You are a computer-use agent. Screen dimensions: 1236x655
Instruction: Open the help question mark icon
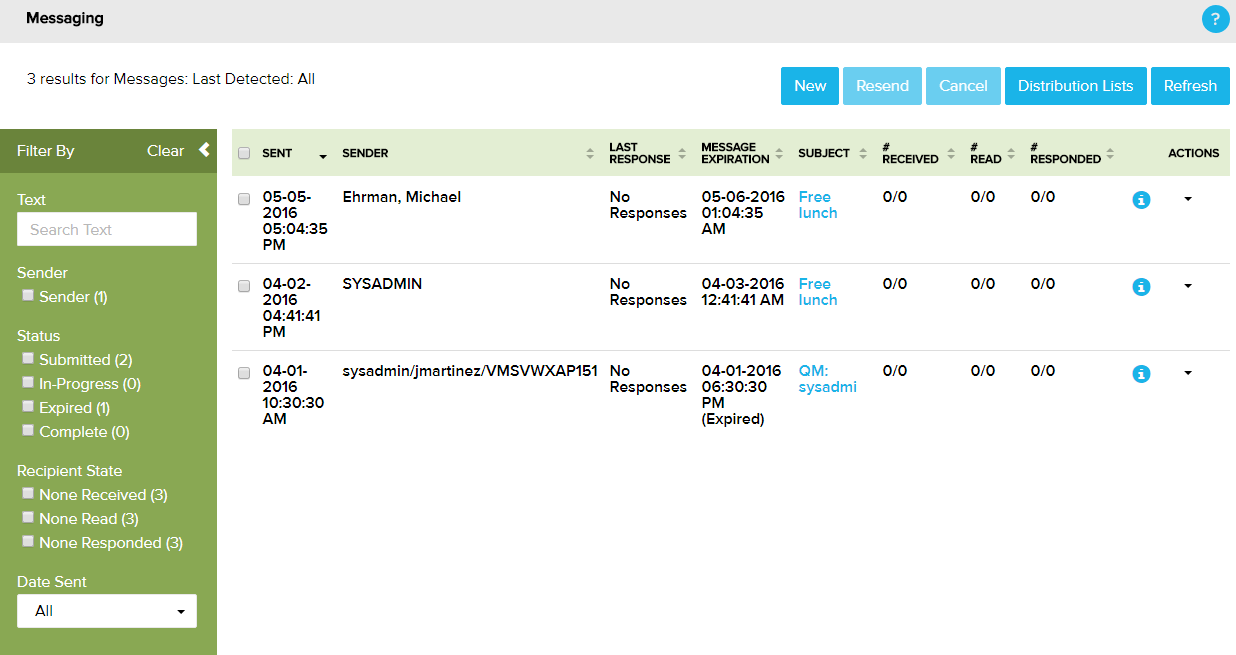1215,19
